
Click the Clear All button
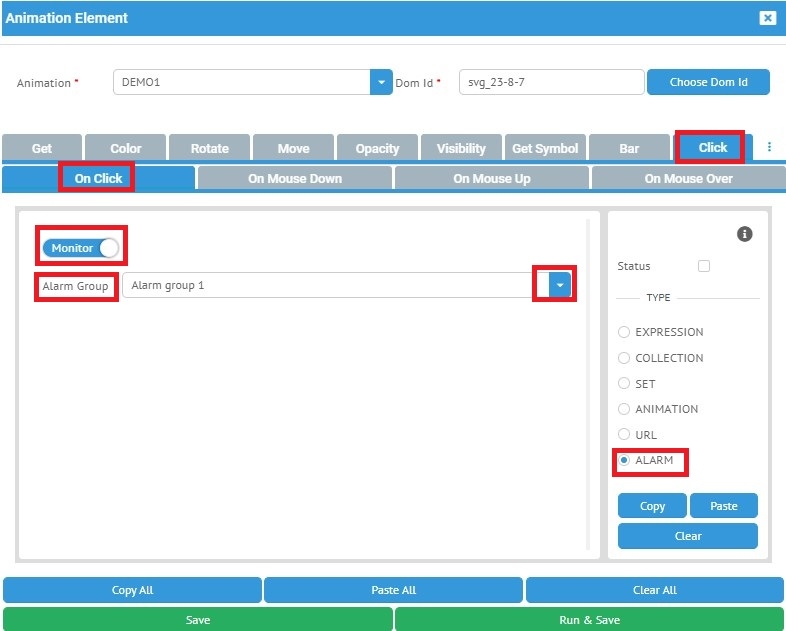coord(654,590)
